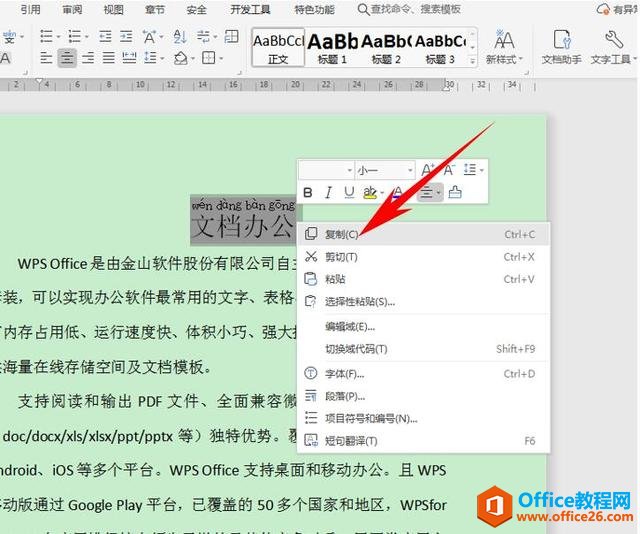Viewport: 640px width, 534px height.
Task: Open ribbon line spacing dropdown arrow
Action: [162, 58]
